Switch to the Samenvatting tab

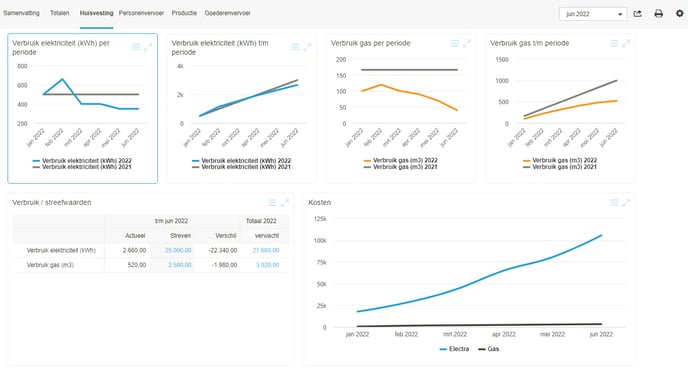(22, 13)
